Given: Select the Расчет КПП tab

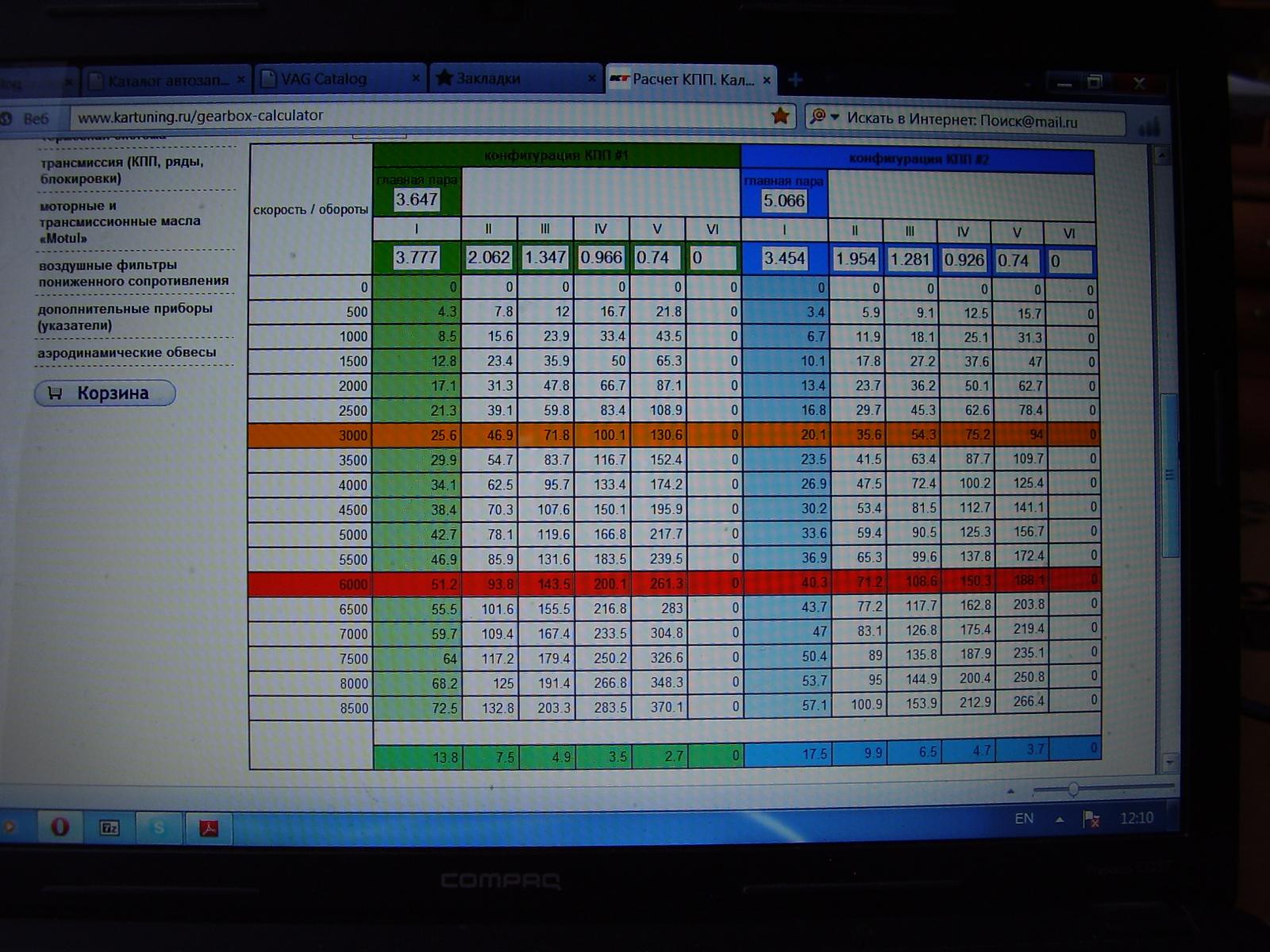Looking at the screenshot, I should click(691, 79).
